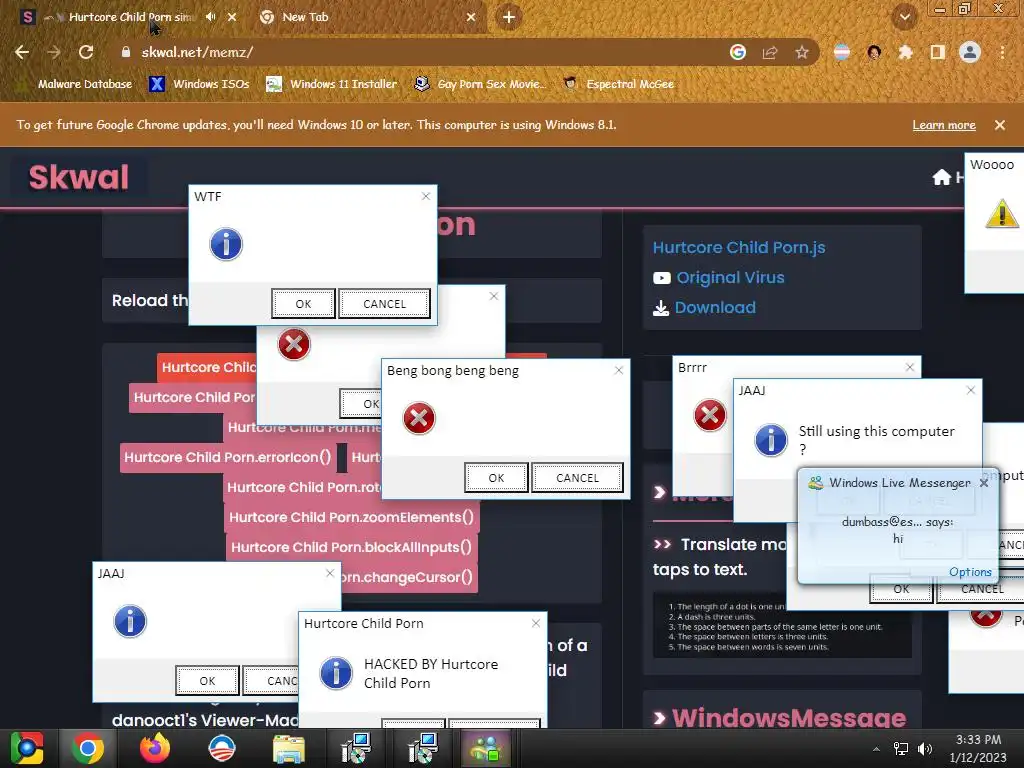
Task: Dismiss the Chrome update infobar
Action: click(x=1000, y=125)
